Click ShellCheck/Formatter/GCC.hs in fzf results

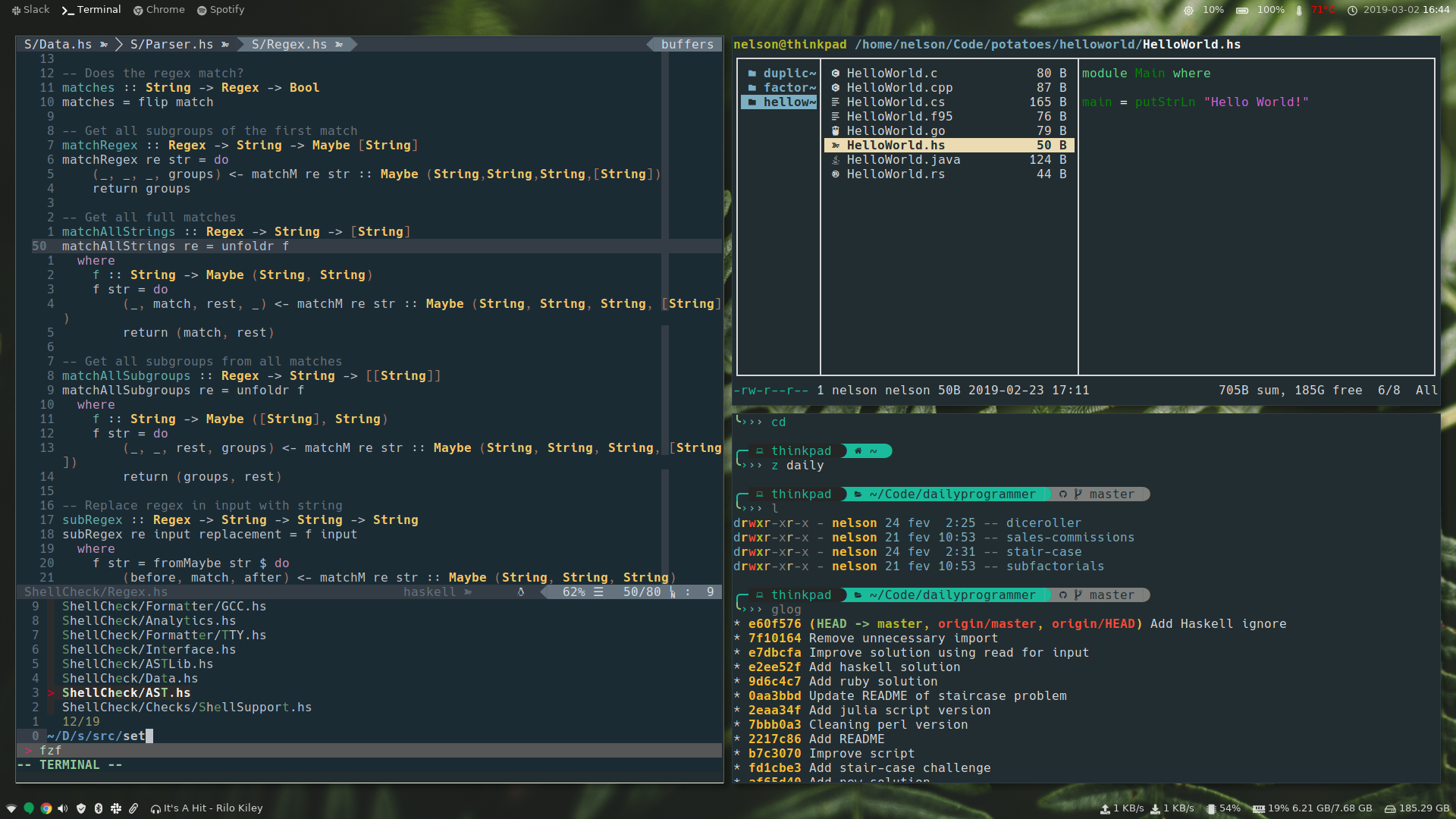[164, 607]
